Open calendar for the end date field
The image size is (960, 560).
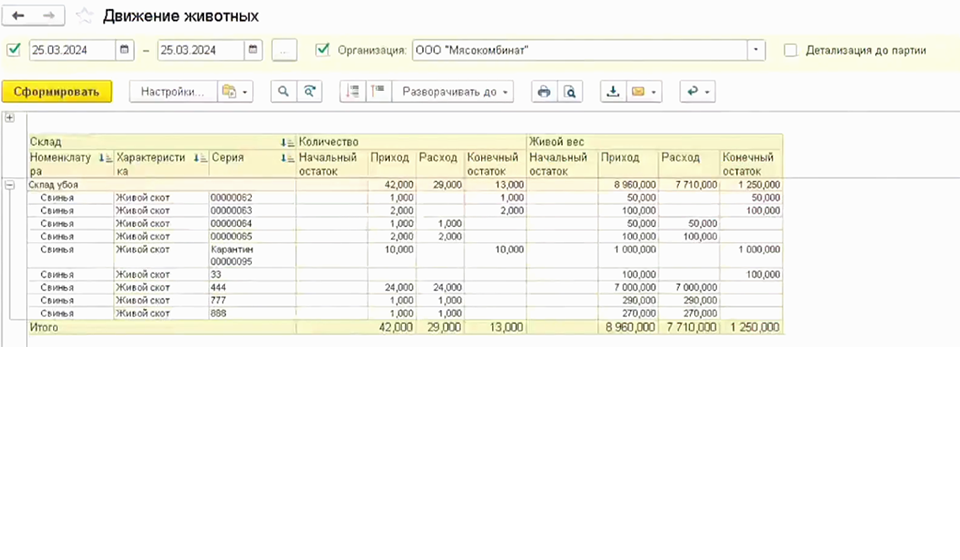point(253,50)
